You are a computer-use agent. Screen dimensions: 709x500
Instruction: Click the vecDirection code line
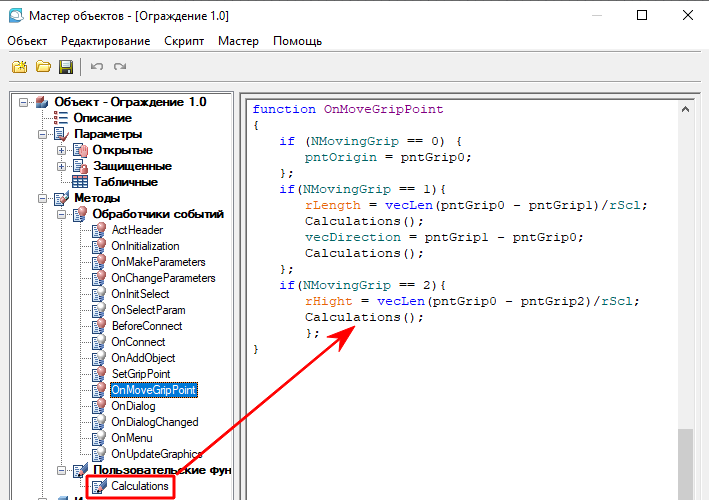(x=444, y=237)
